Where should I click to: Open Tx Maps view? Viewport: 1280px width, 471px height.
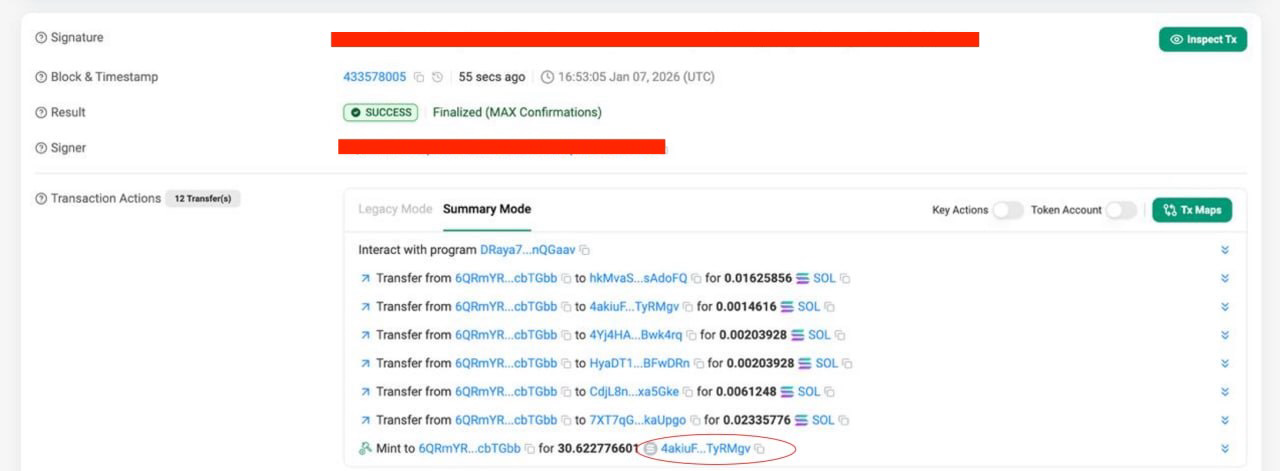coord(1192,210)
